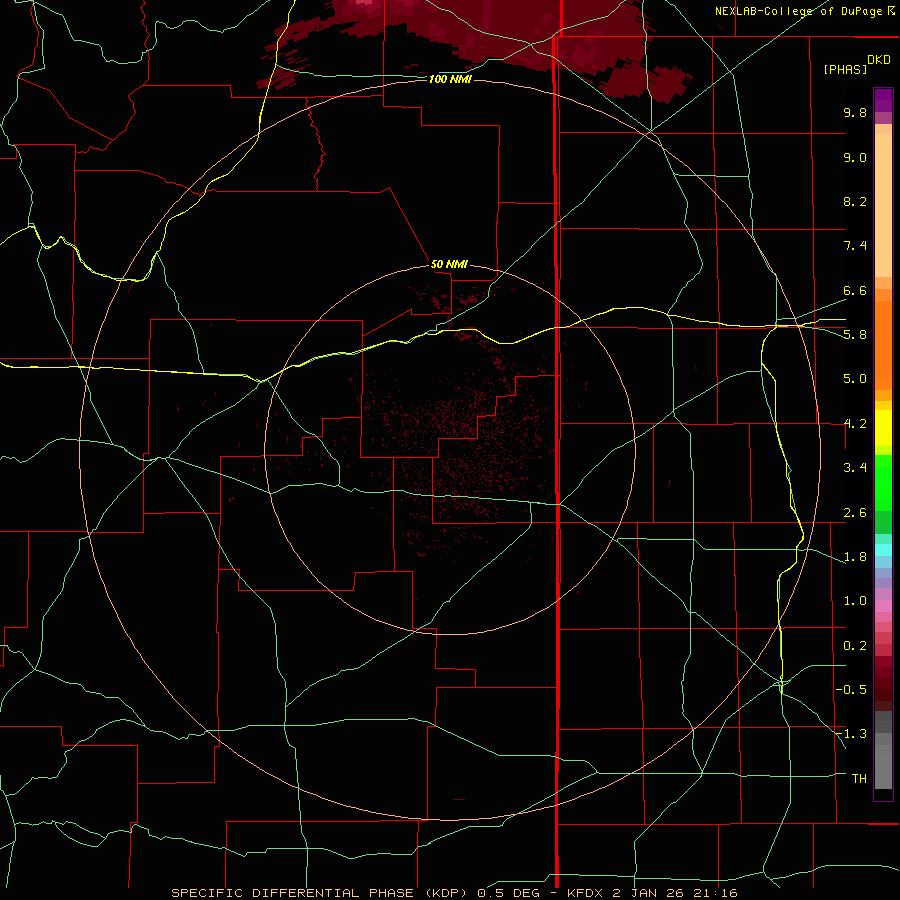Viewport: 900px width, 900px height.
Task: Click the 6.6 legend value
Action: (x=855, y=290)
